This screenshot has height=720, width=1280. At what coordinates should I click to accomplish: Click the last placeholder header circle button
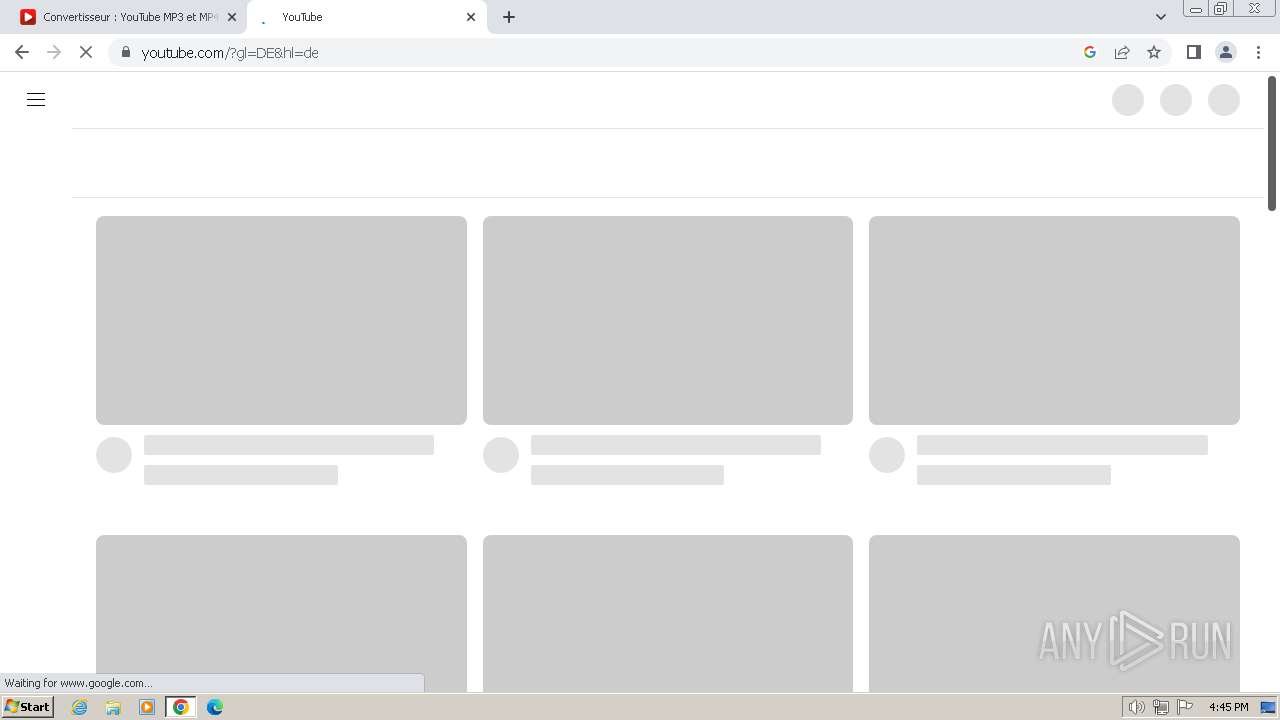(1224, 100)
